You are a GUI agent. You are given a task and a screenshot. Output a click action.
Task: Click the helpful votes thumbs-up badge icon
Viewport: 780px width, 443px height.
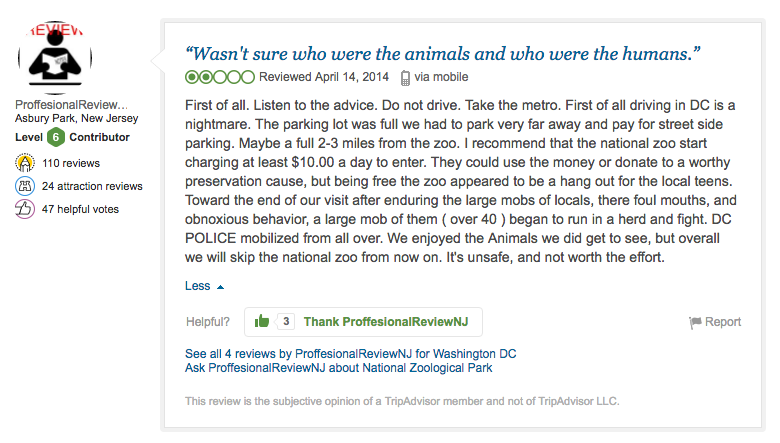tap(25, 209)
